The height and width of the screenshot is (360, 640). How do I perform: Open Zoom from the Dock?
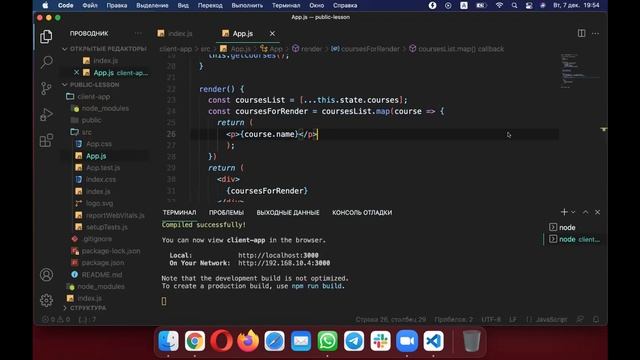tap(407, 341)
